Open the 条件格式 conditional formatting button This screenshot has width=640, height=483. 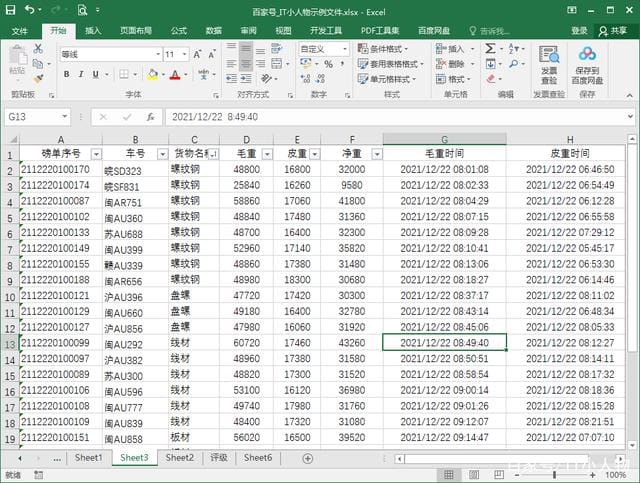387,49
